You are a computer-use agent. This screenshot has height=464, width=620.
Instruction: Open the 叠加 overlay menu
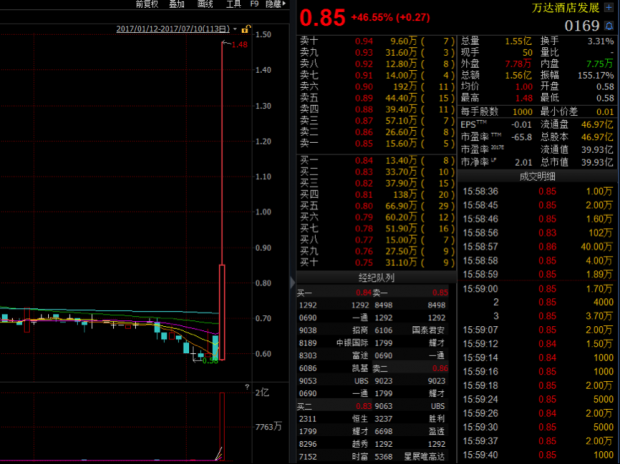pos(177,4)
